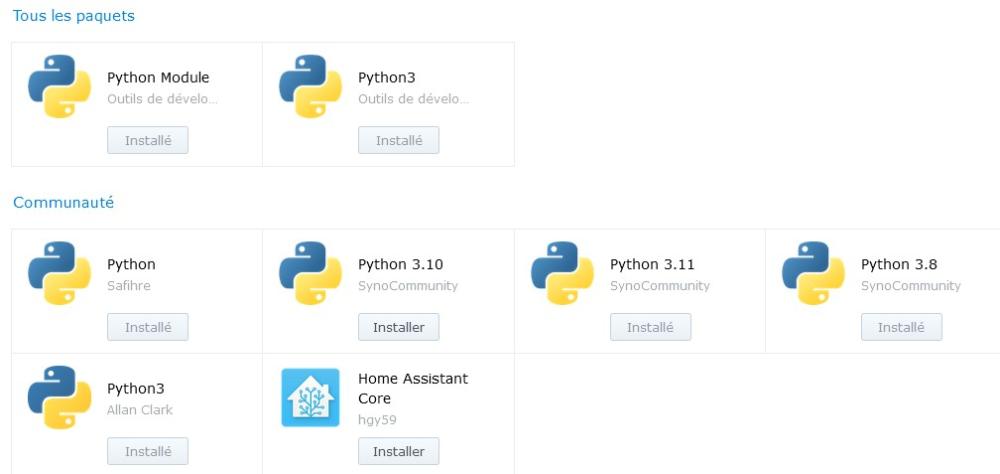This screenshot has width=1000, height=474.
Task: Click the Python 3.11 package name
Action: pos(652,265)
